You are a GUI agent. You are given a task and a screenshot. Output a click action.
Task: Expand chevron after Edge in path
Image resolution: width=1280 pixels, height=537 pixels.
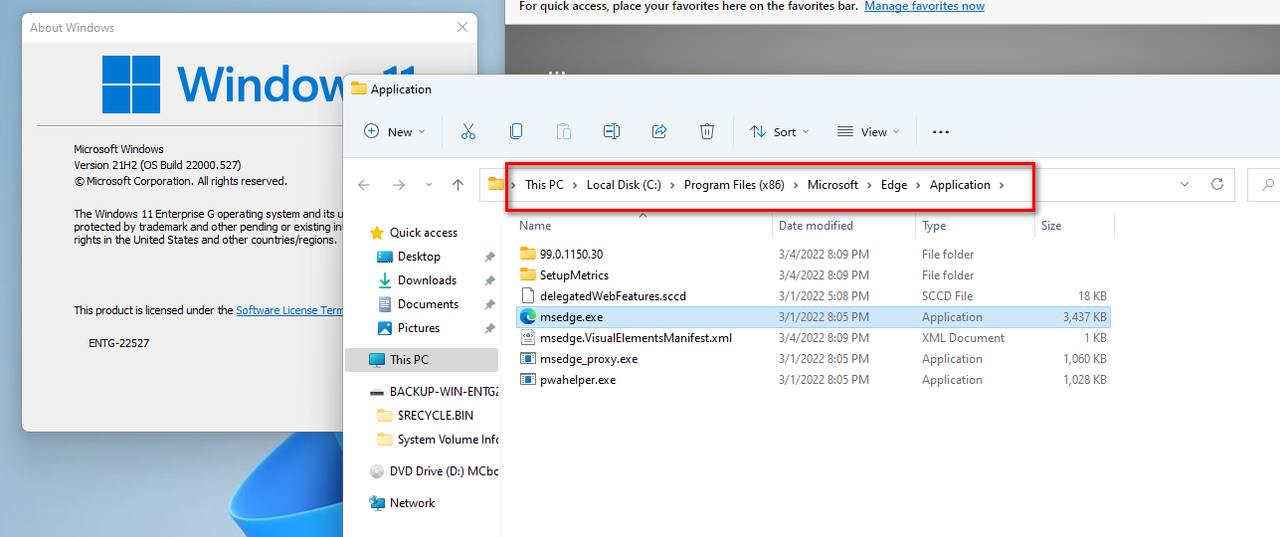pos(918,185)
